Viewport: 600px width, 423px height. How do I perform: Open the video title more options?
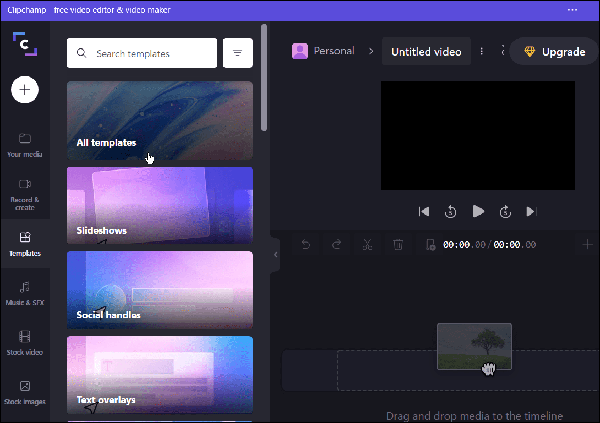coord(482,51)
